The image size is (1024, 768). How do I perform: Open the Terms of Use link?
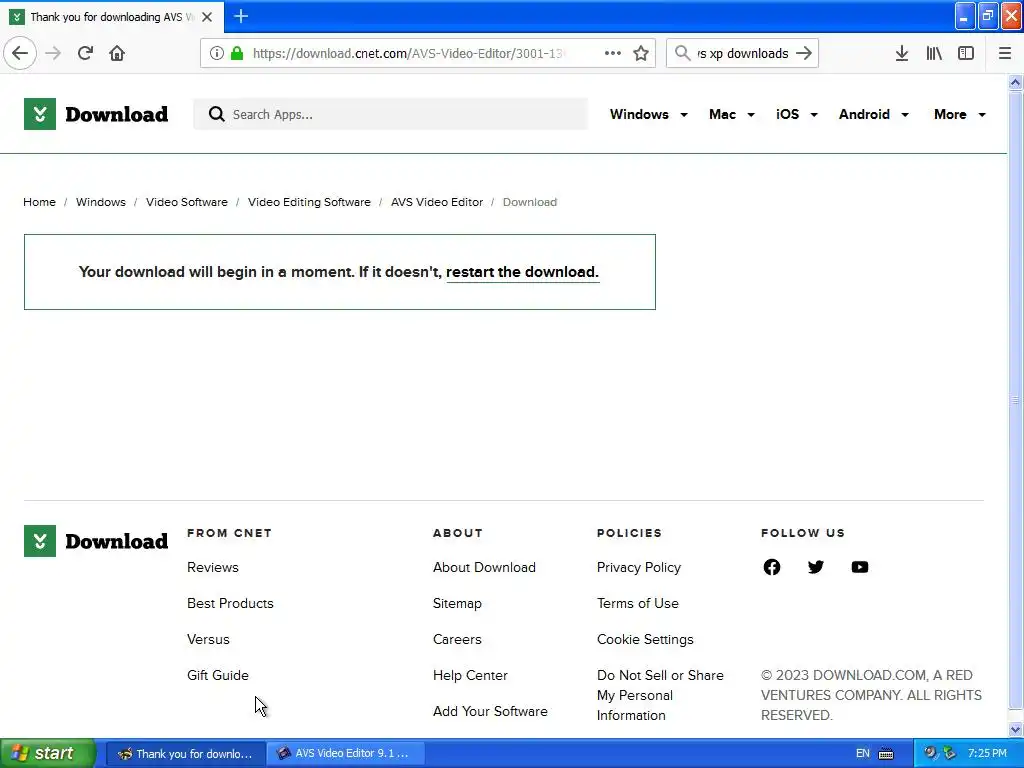(x=637, y=603)
